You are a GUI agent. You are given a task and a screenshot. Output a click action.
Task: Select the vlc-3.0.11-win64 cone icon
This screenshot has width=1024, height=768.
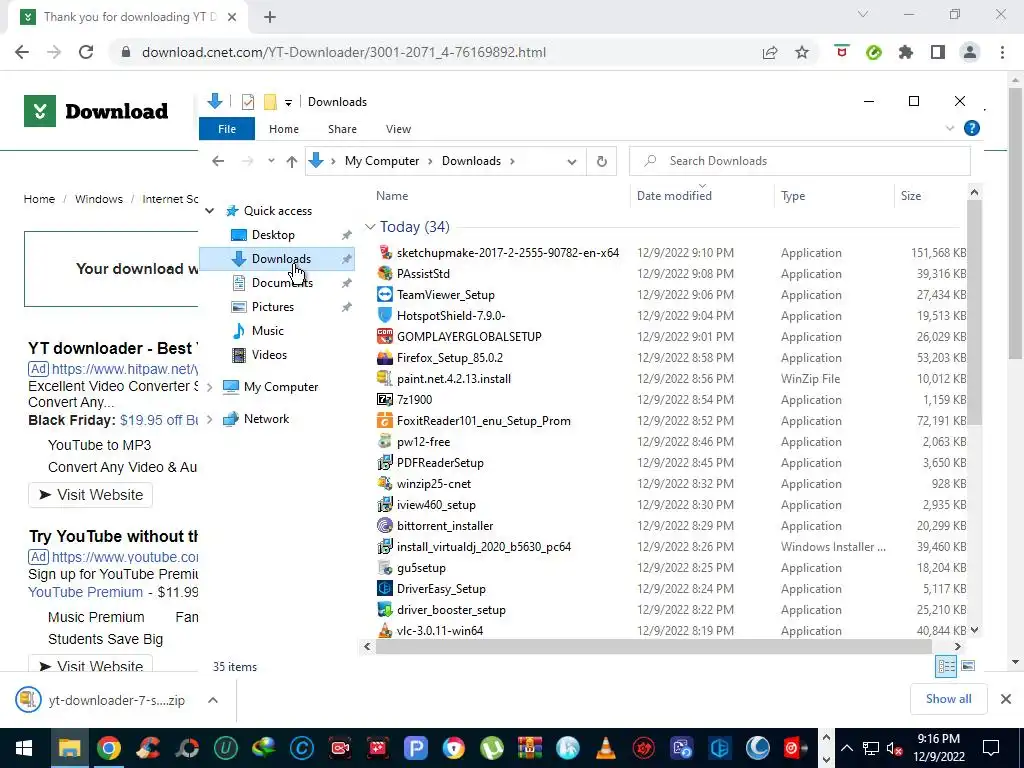(385, 630)
